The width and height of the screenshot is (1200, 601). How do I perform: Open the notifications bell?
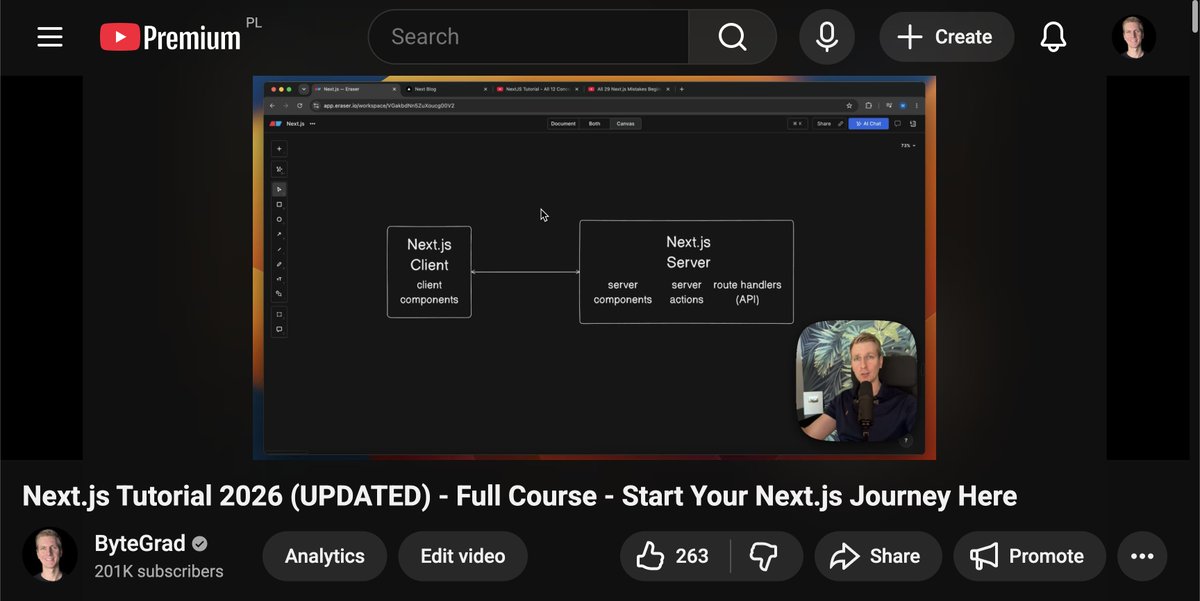pyautogui.click(x=1052, y=37)
